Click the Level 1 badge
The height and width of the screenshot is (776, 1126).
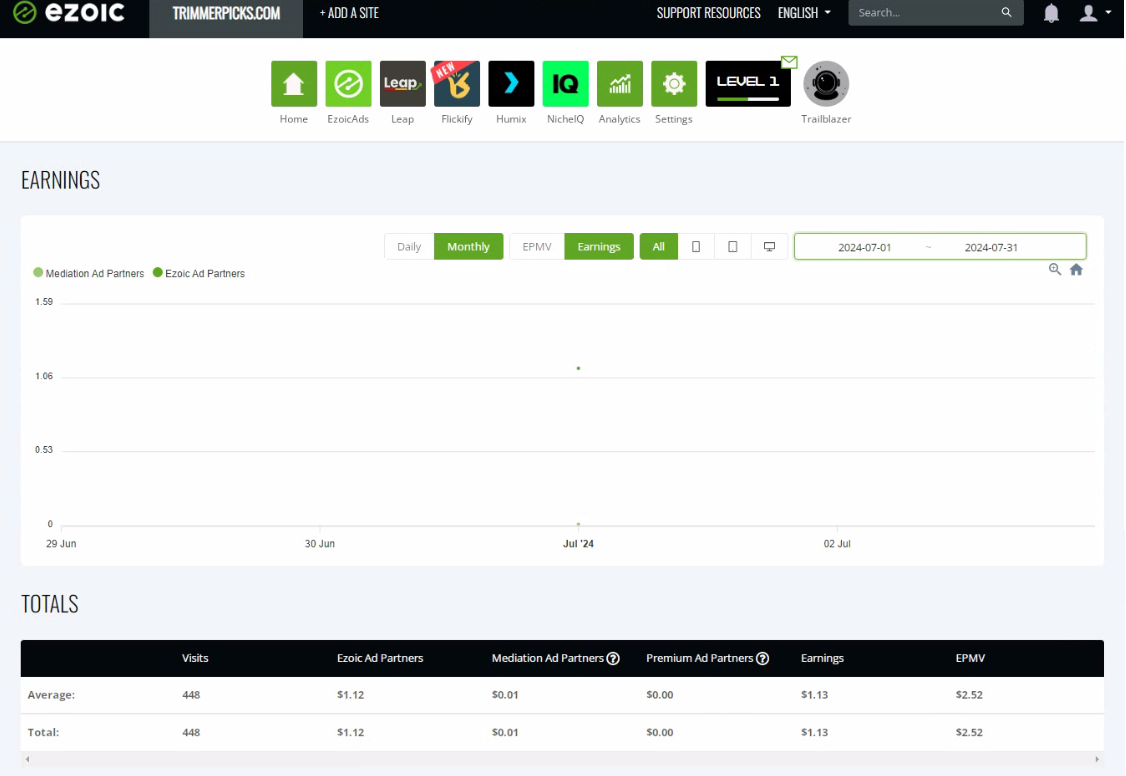(748, 84)
